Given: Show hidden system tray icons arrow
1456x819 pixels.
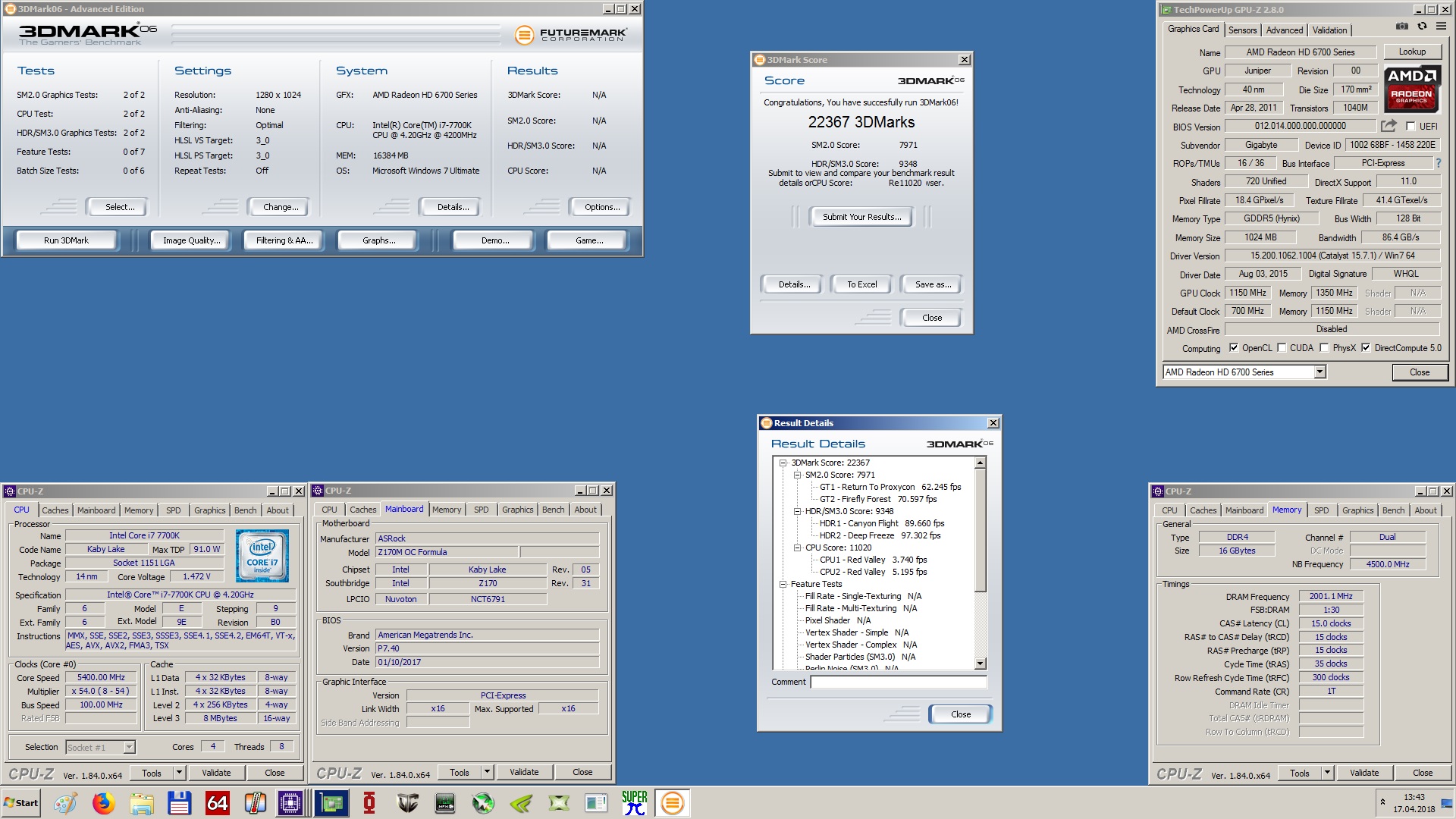Looking at the screenshot, I should (1382, 802).
